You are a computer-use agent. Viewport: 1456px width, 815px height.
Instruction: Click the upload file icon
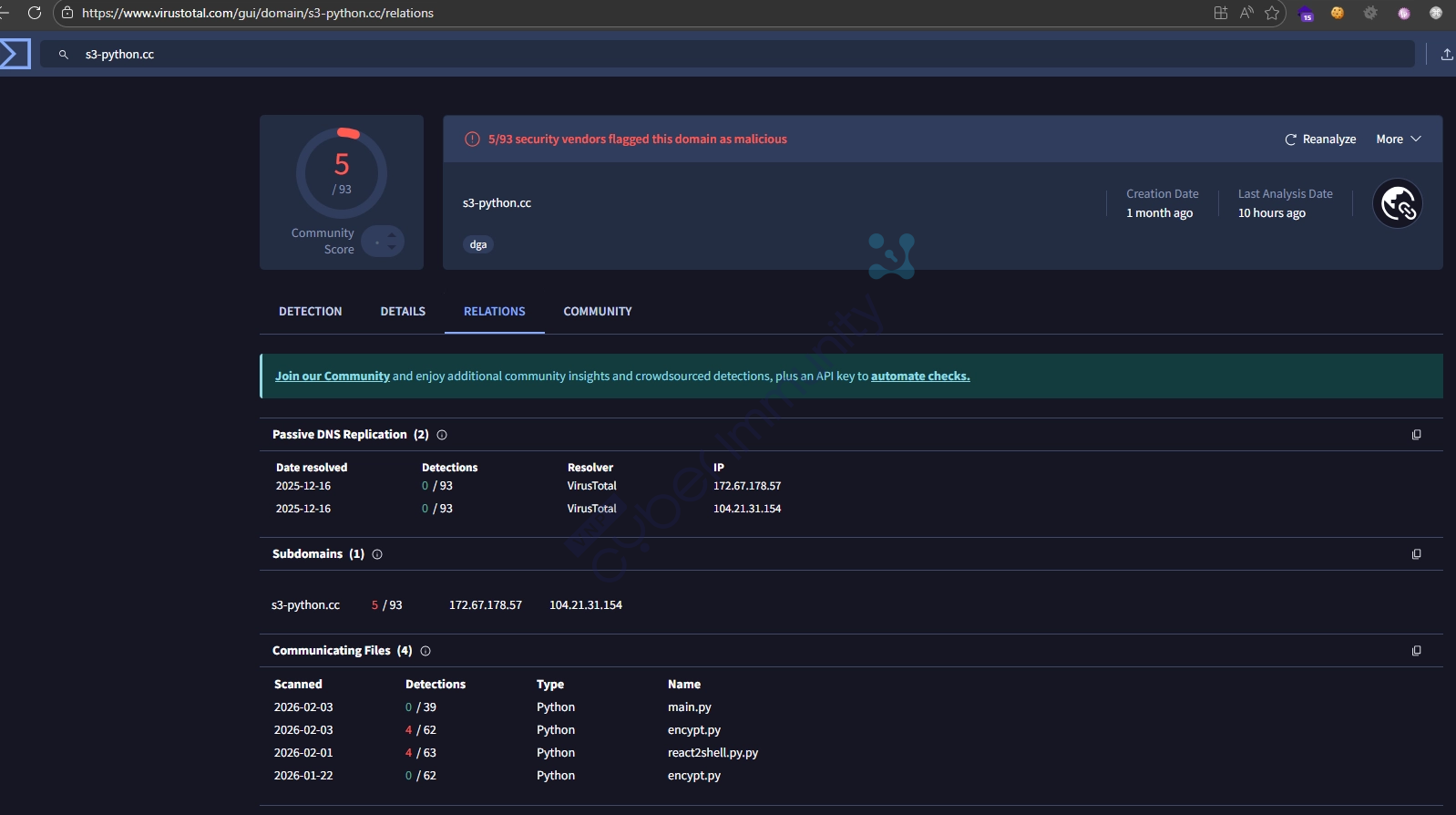tap(1446, 55)
